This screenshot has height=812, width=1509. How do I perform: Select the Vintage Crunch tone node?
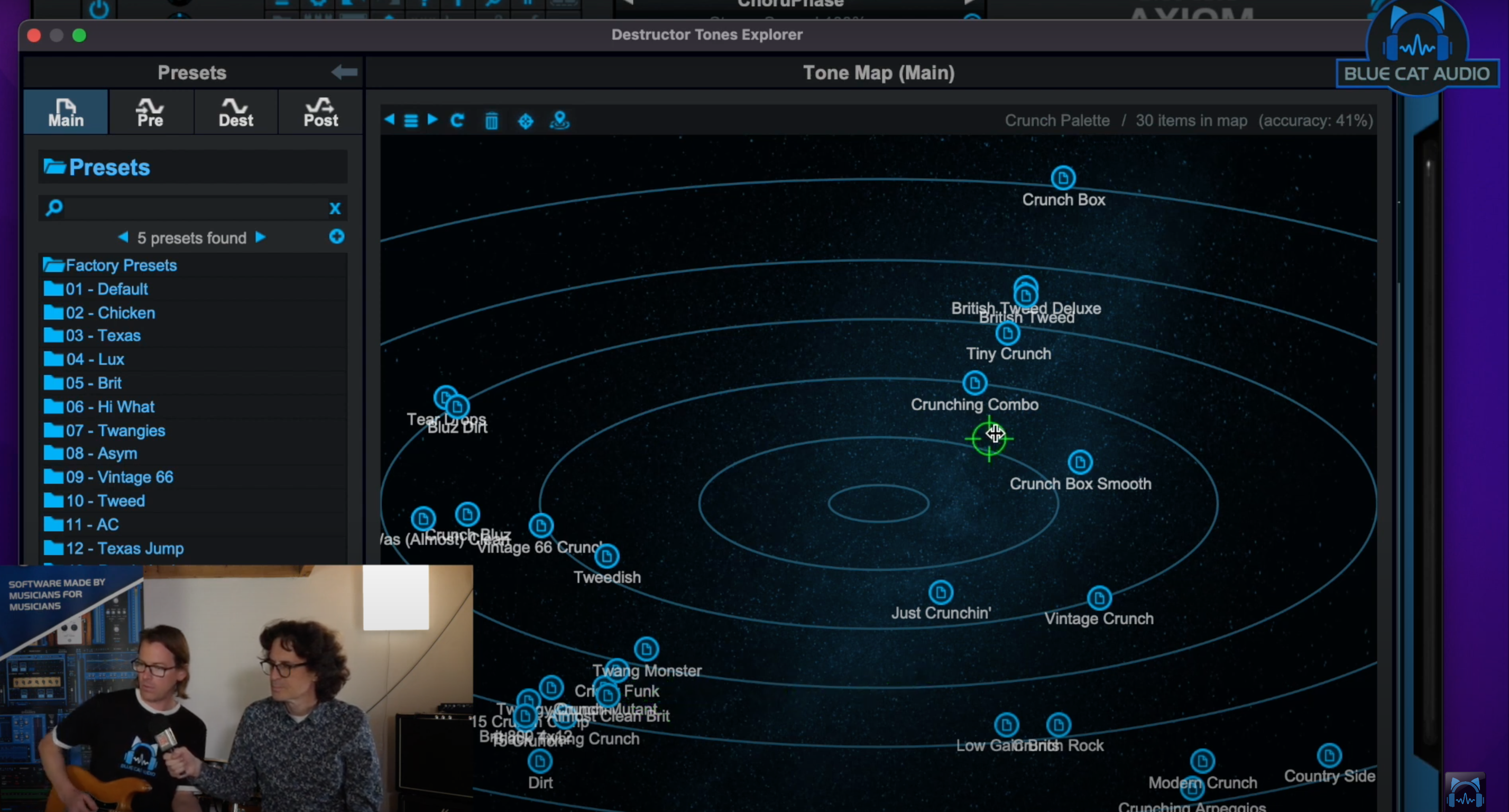click(x=1099, y=598)
